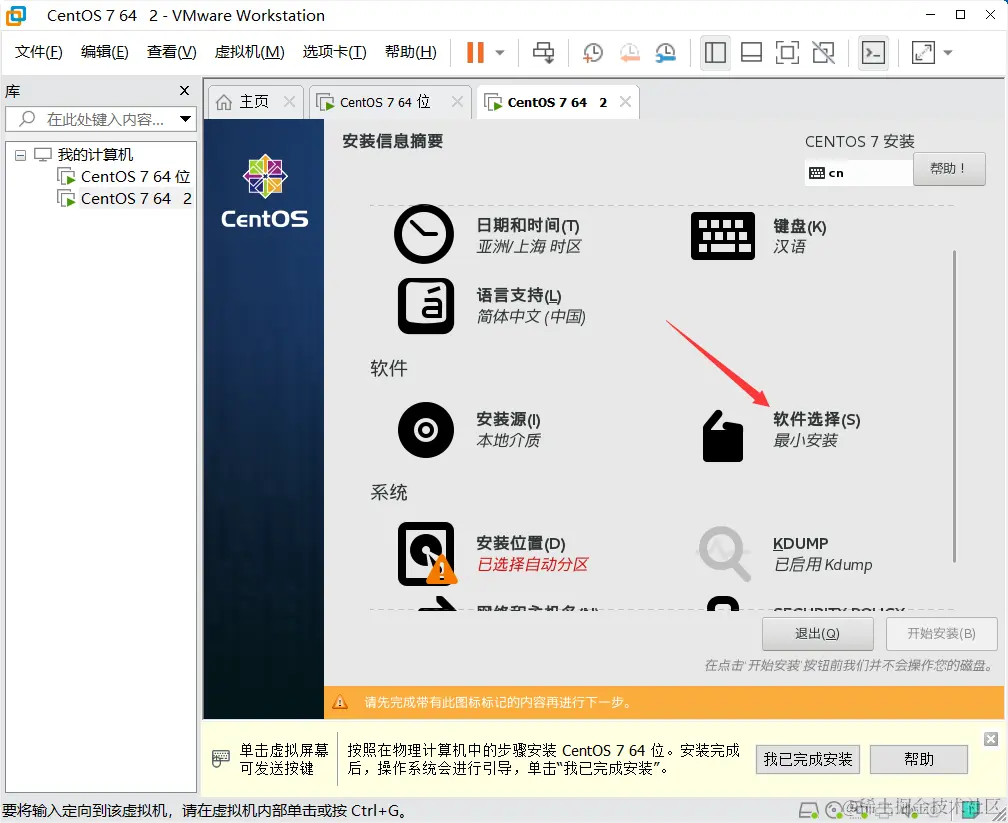
Task: Open the library search filter dropdown
Action: tap(185, 119)
